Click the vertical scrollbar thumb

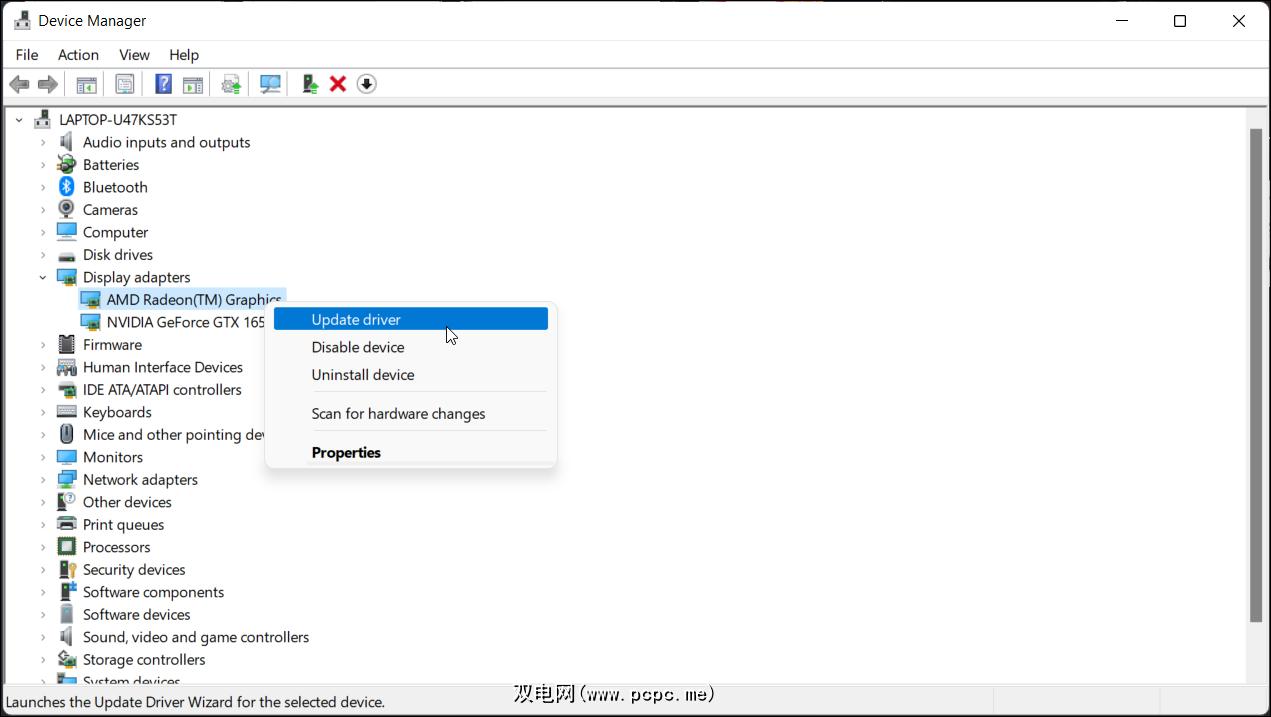coord(1257,375)
